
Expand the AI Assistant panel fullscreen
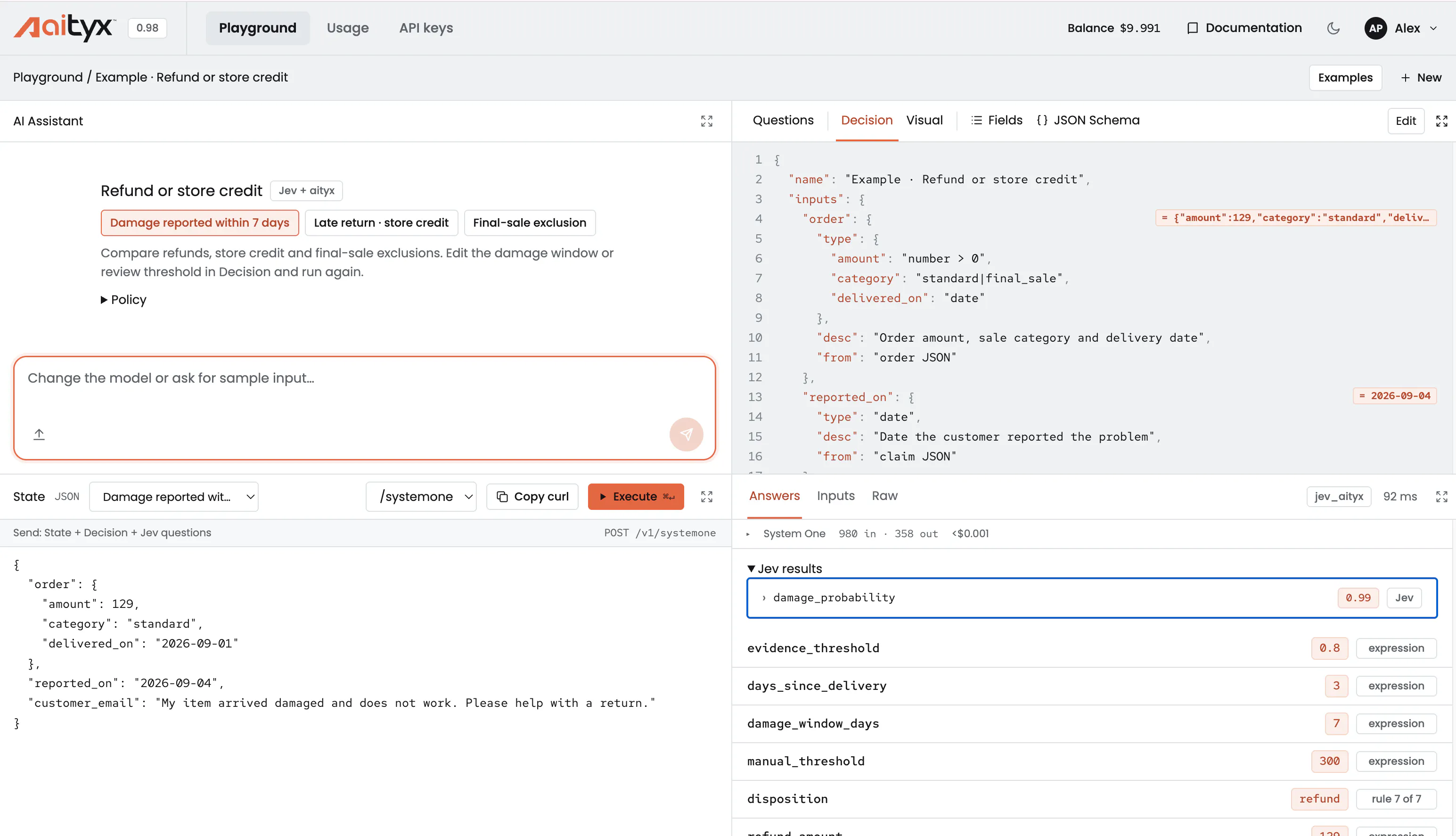(x=706, y=121)
